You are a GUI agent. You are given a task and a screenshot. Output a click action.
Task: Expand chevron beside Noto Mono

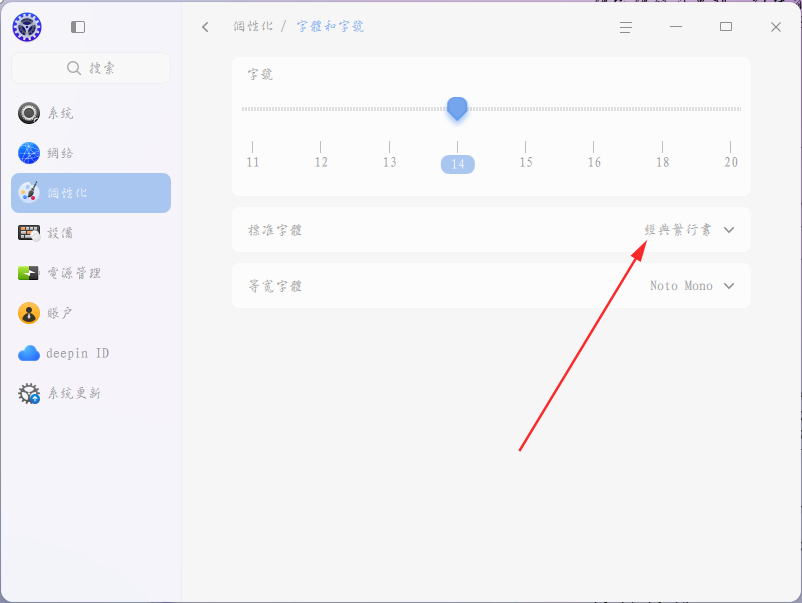click(x=729, y=285)
